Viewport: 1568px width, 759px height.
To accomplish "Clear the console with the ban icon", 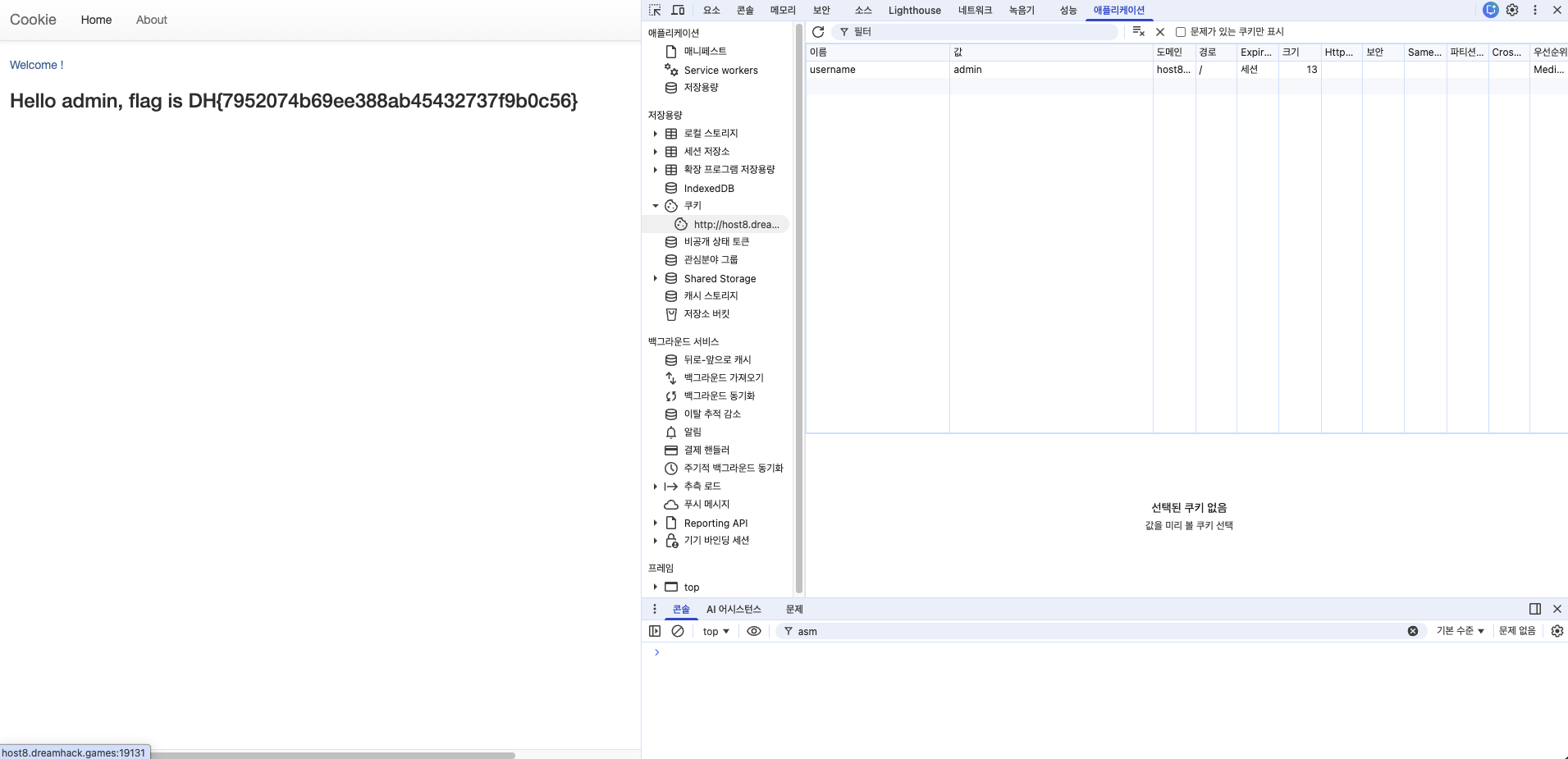I will click(678, 631).
